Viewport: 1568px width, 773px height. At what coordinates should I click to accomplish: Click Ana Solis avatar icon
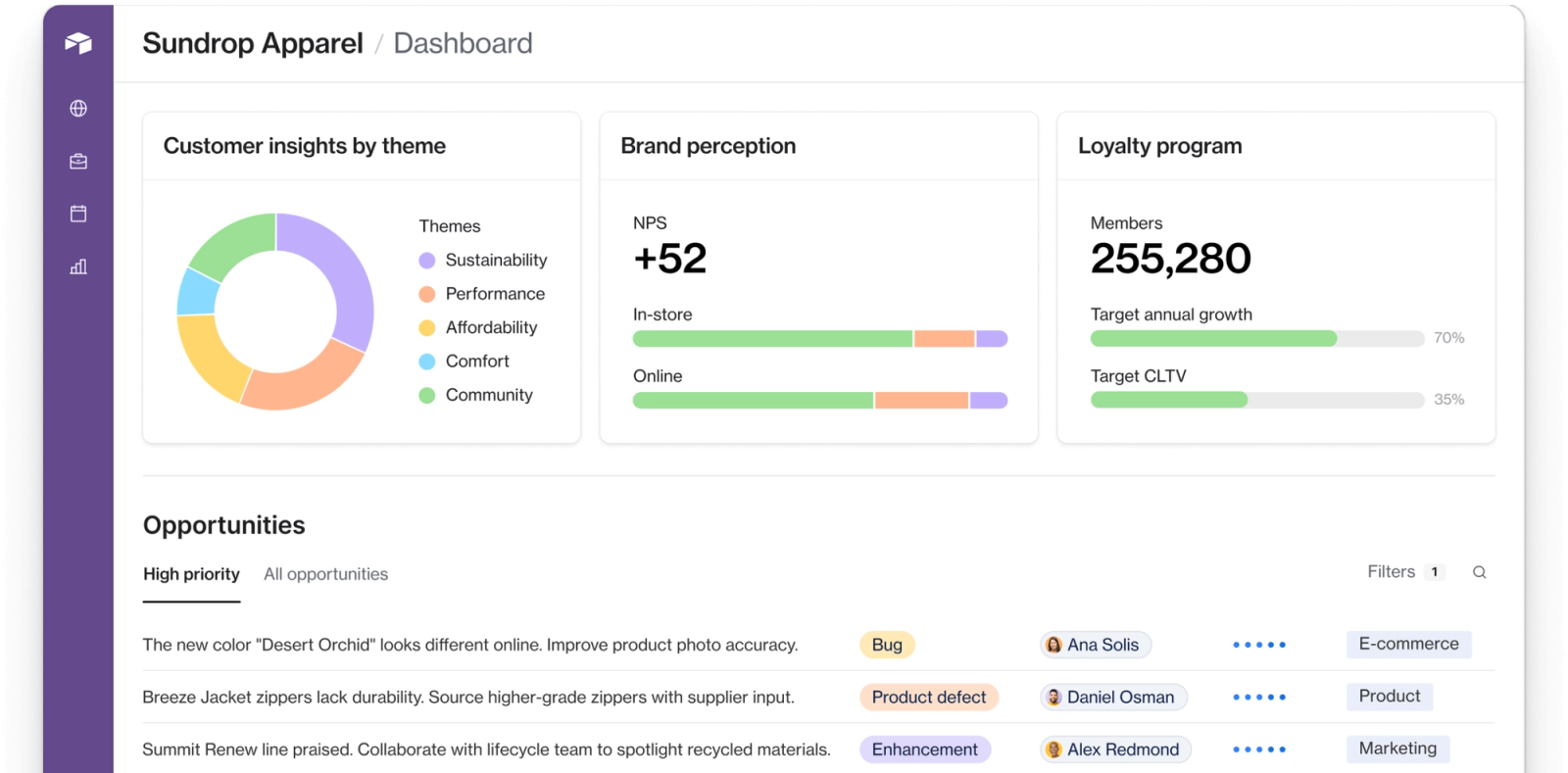pyautogui.click(x=1053, y=645)
